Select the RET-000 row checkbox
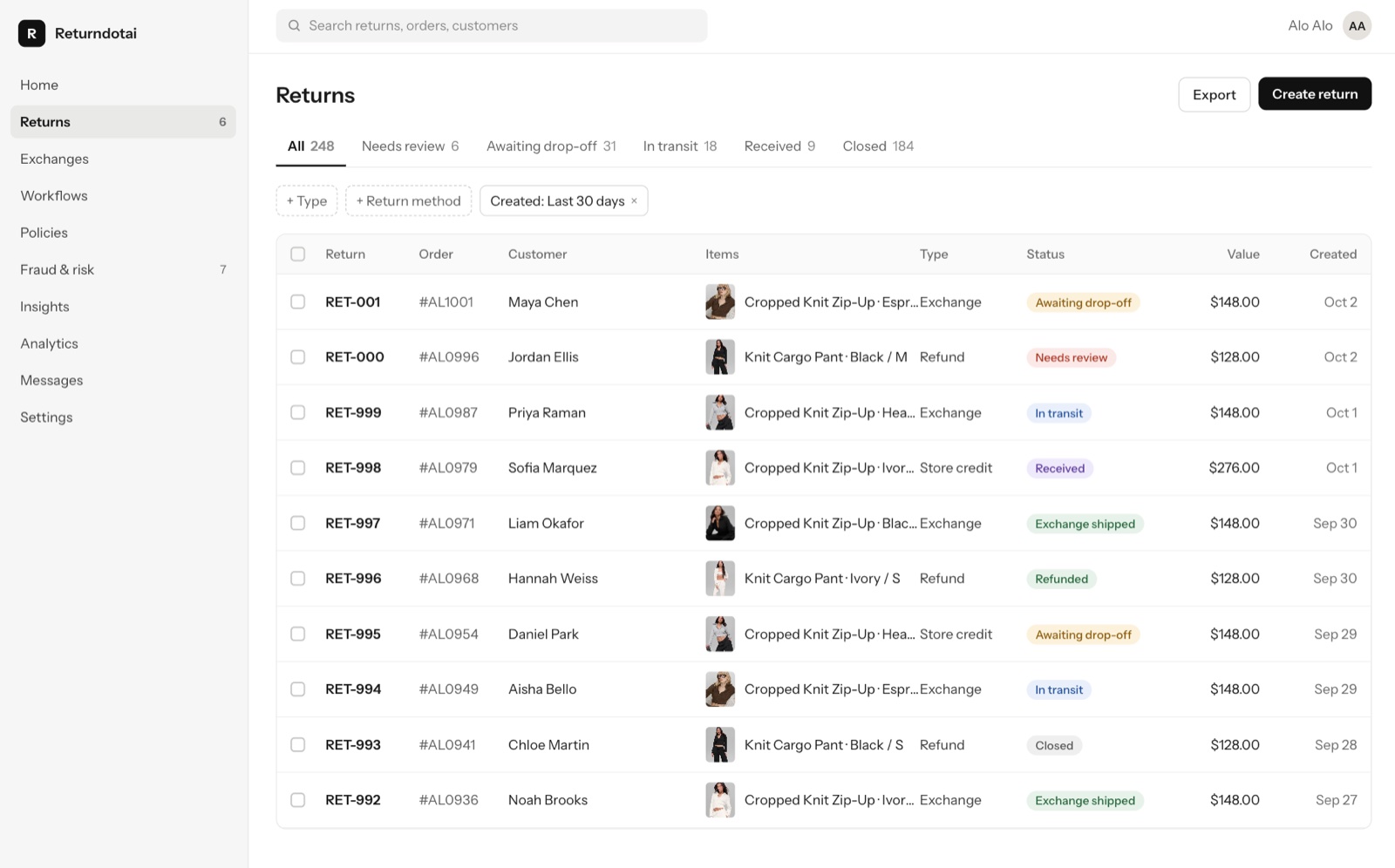Viewport: 1395px width, 868px height. click(298, 357)
